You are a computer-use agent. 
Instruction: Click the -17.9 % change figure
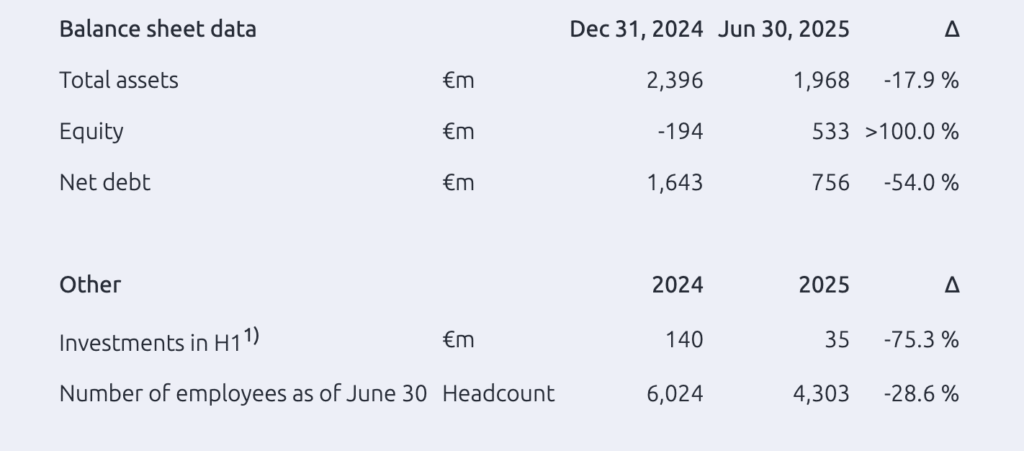921,80
